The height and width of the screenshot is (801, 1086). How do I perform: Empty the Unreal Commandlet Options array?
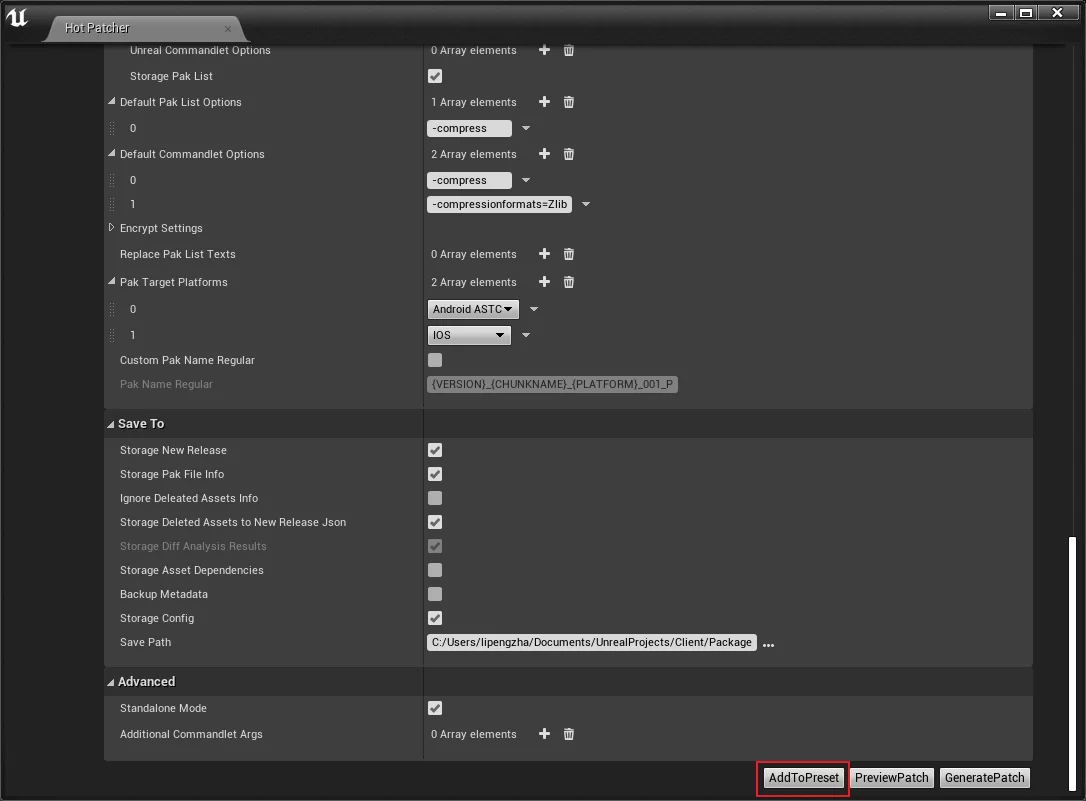tap(569, 50)
